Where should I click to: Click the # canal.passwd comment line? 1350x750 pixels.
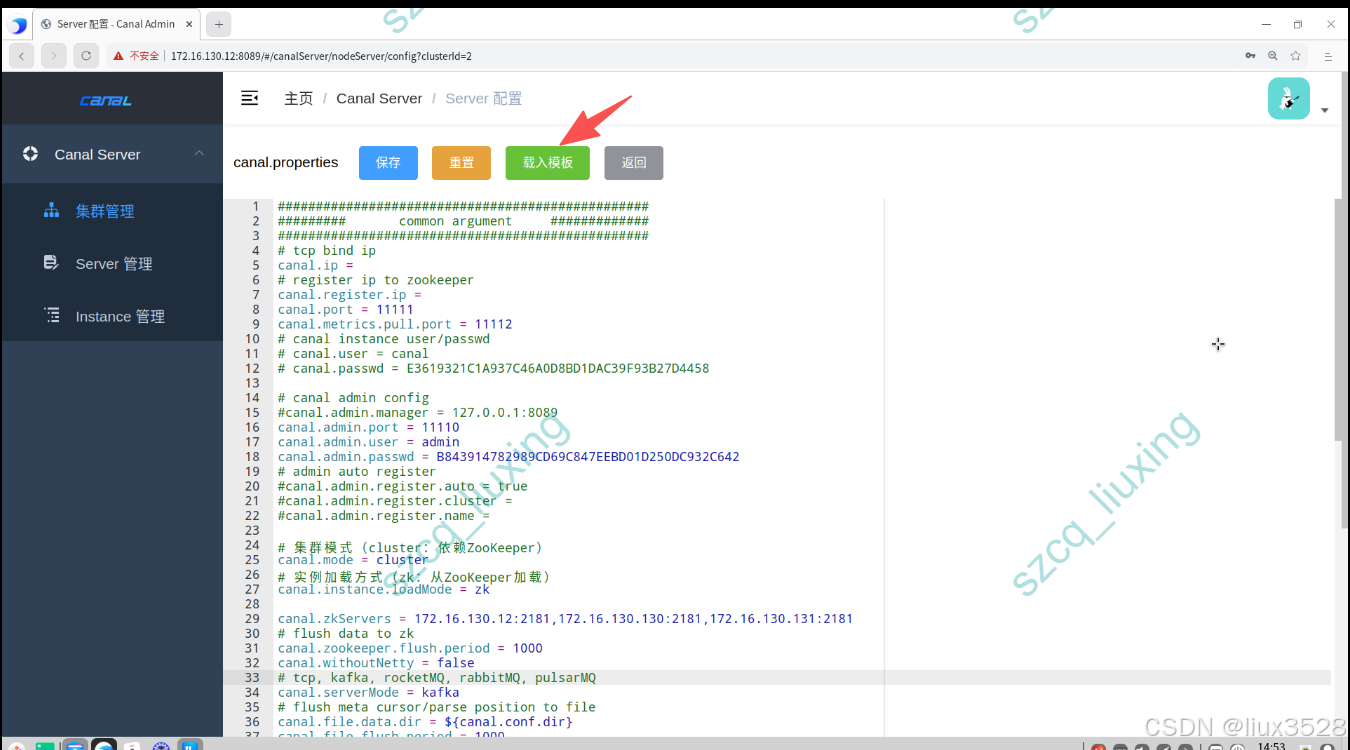click(493, 368)
